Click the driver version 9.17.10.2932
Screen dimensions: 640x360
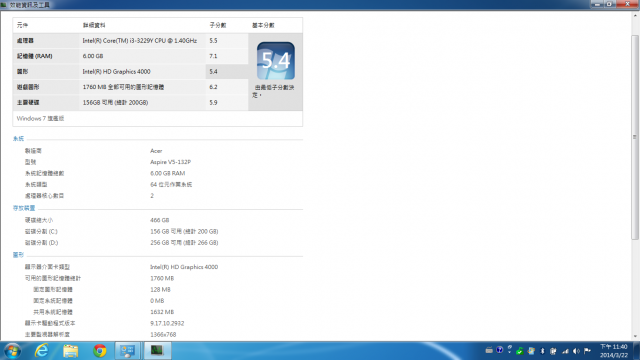[167, 323]
